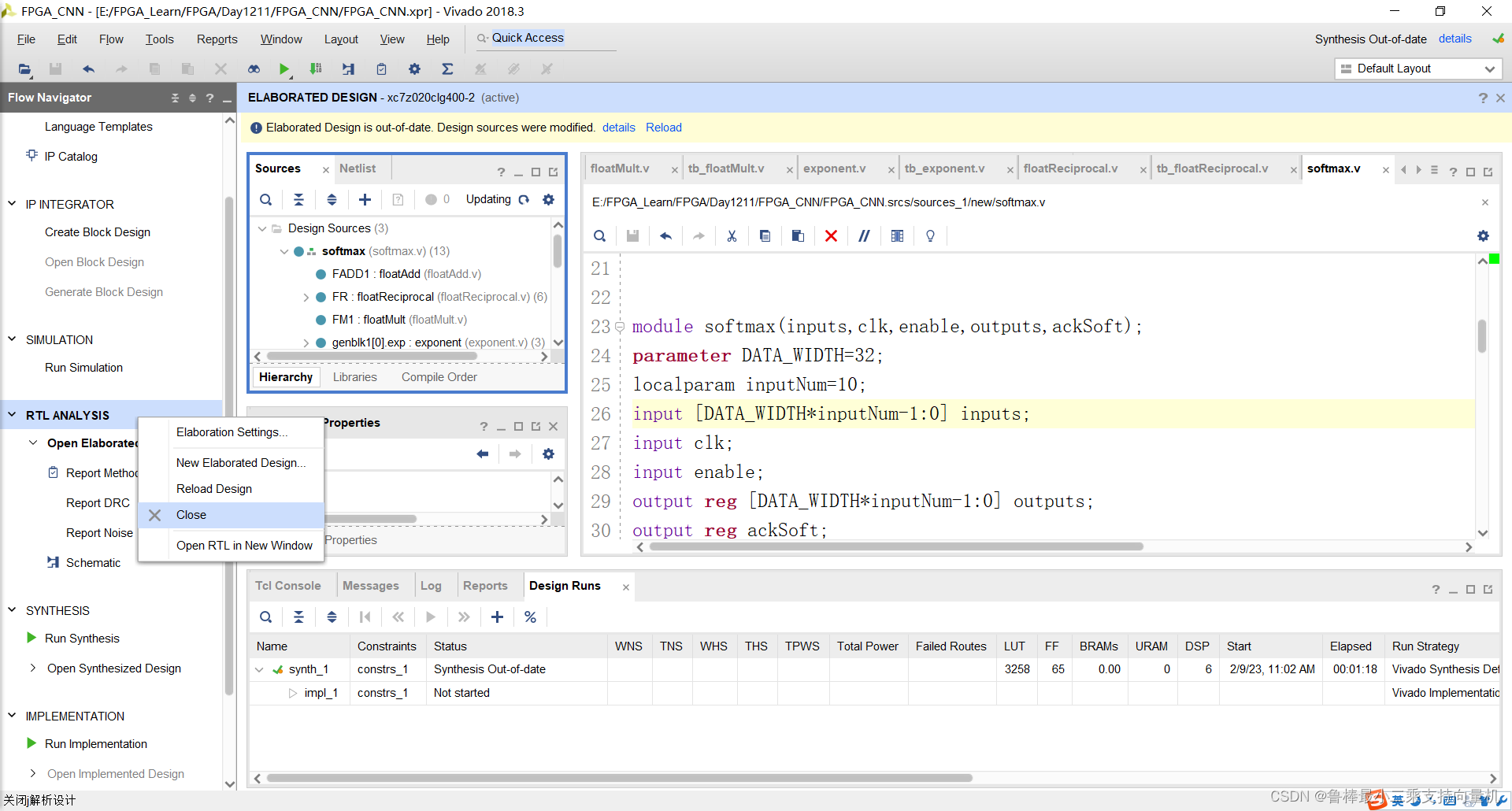The width and height of the screenshot is (1512, 811).
Task: Open the Reports menu
Action: point(217,39)
